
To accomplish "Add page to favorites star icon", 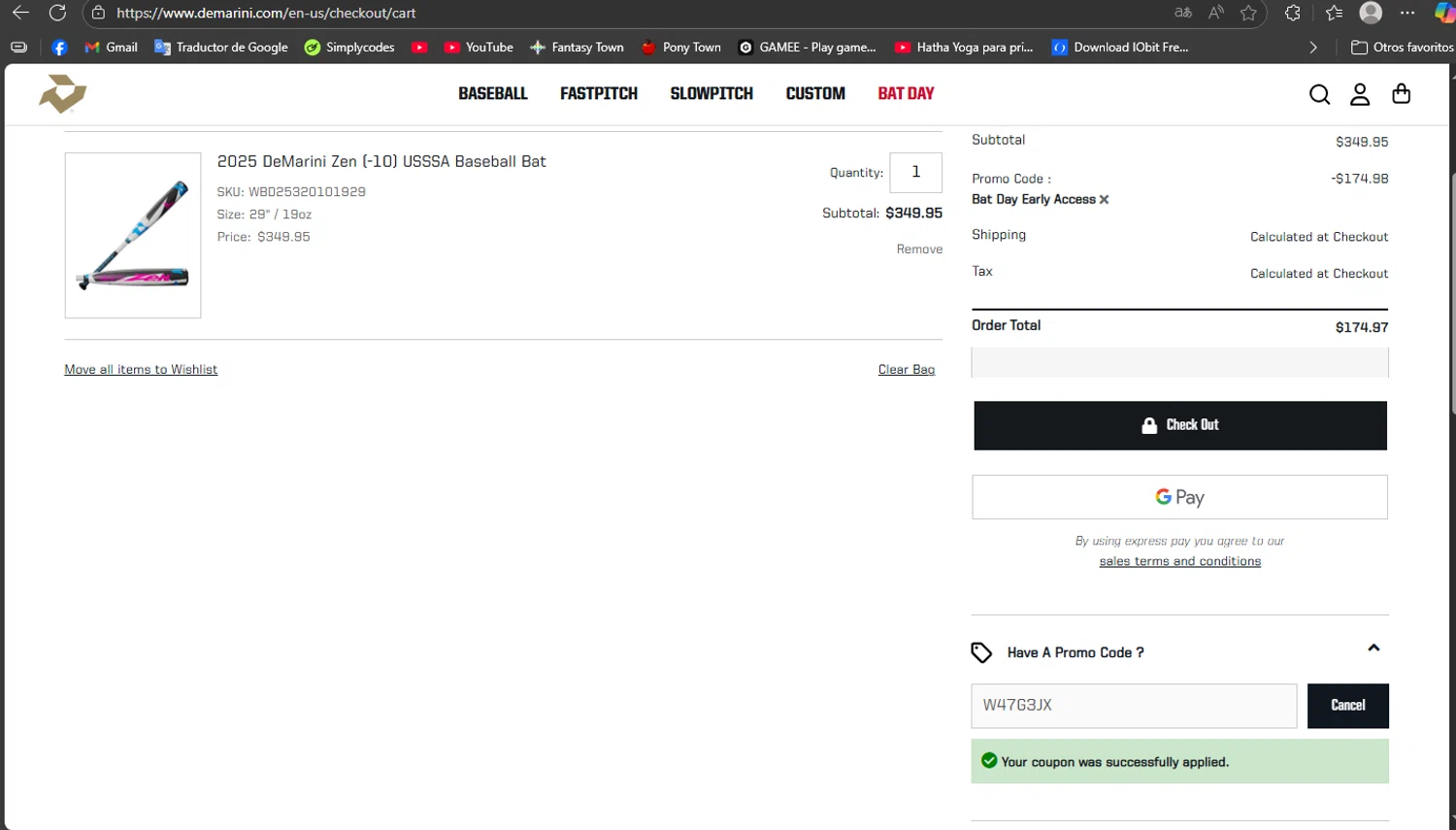I will (x=1249, y=13).
